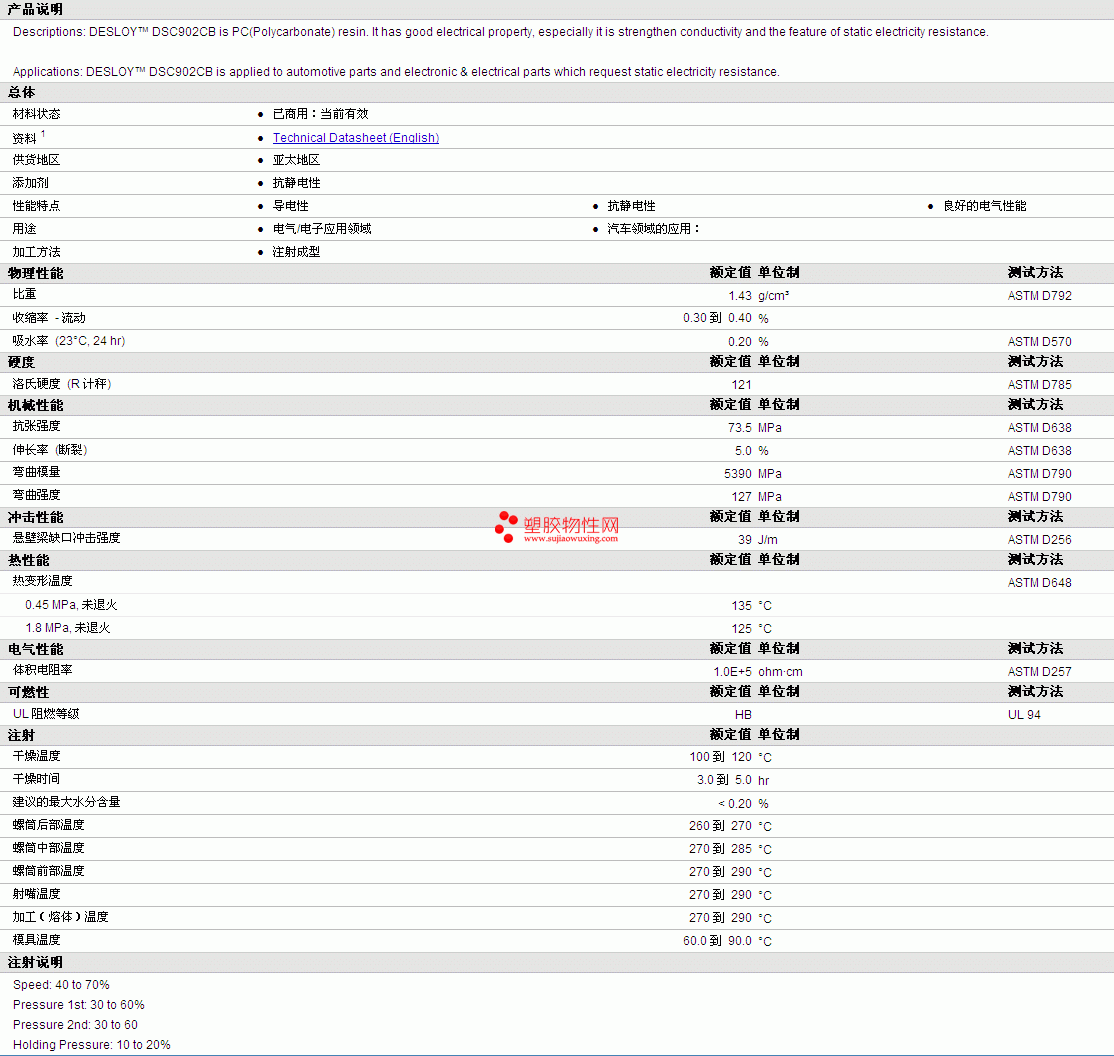This screenshot has width=1114, height=1056.
Task: Click the 建议的最大水分含量 row label
Action: 66,802
